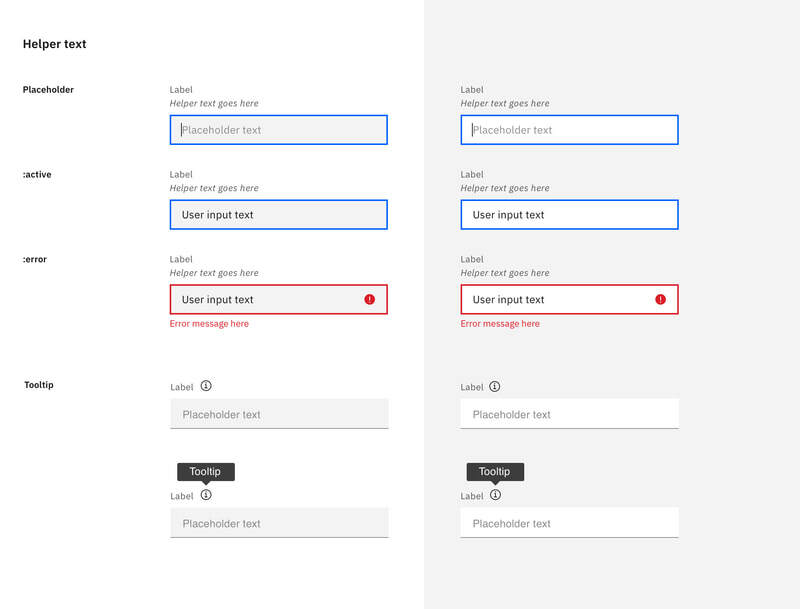Click the left gray placeholder field under the Tooltip row
This screenshot has width=800, height=609.
279,414
